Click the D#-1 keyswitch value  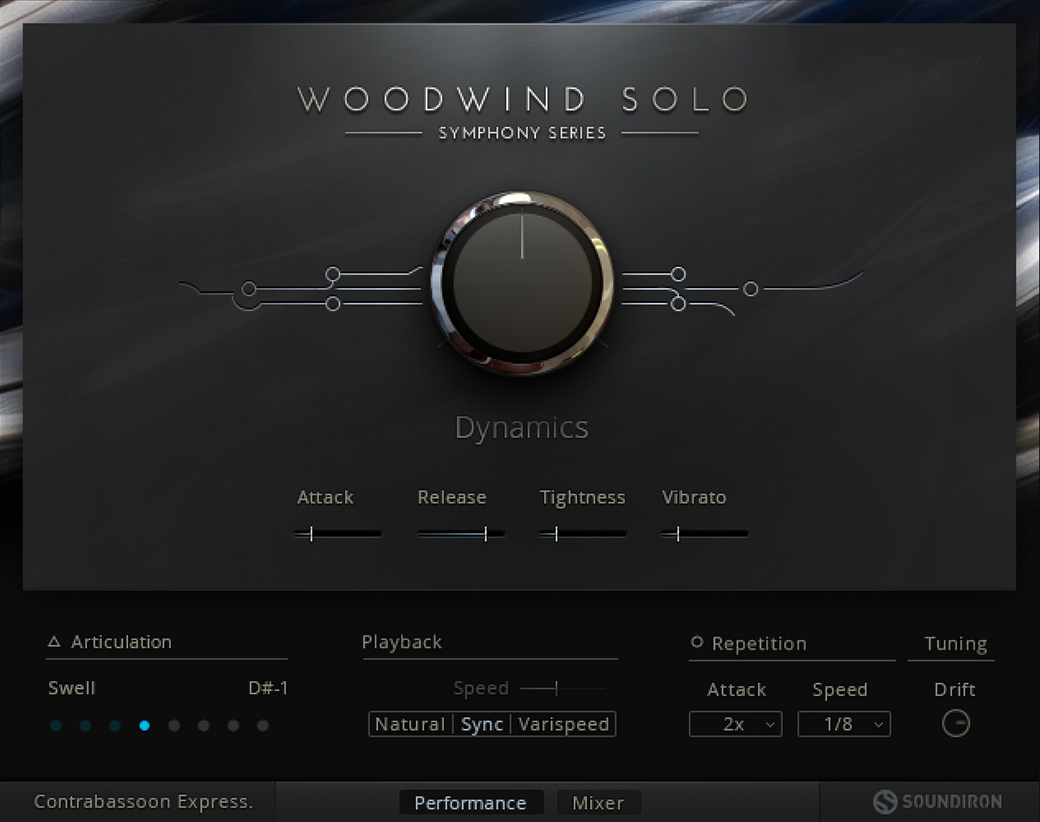pos(268,688)
